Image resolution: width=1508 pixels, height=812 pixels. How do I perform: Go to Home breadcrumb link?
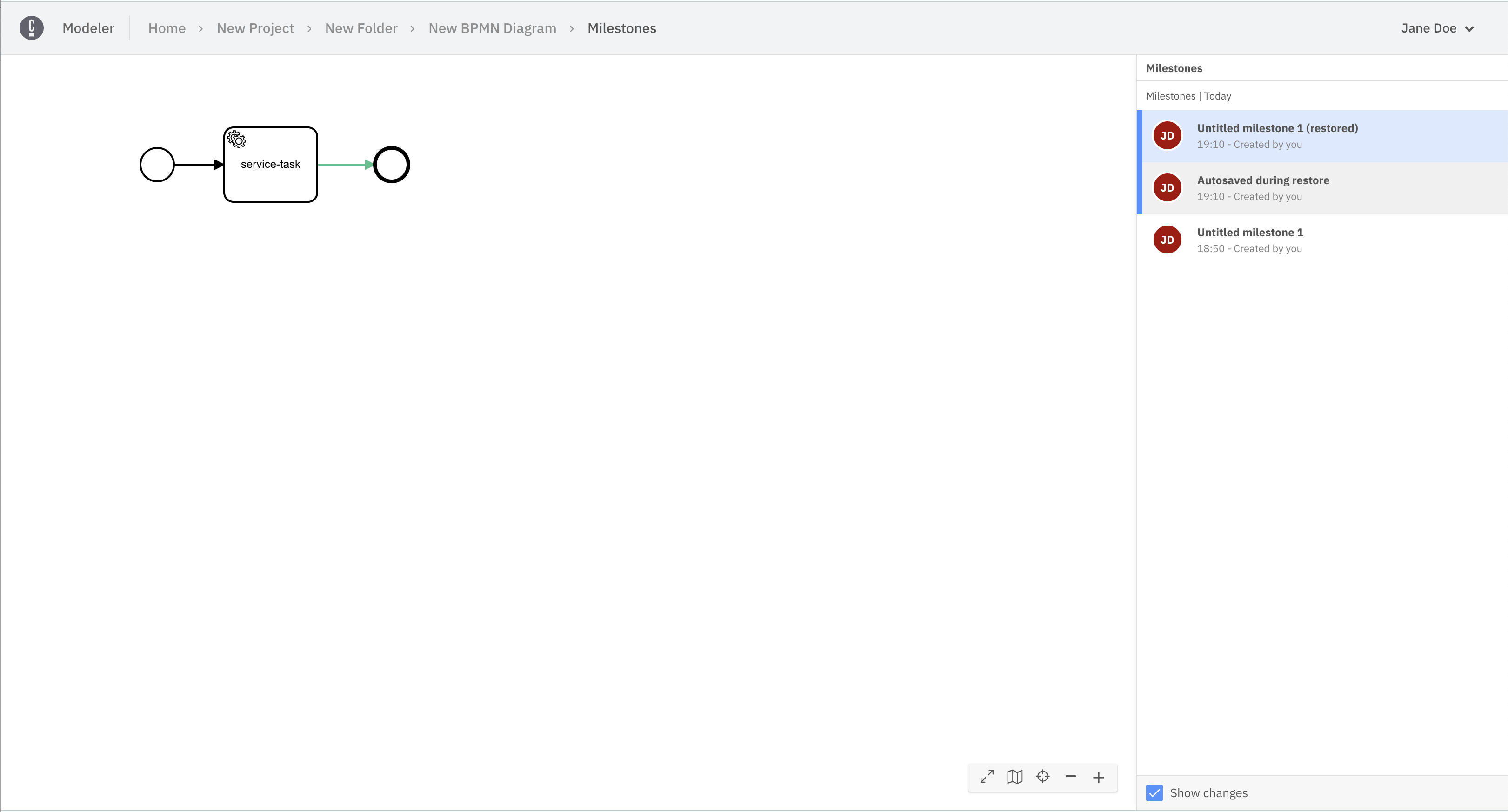coord(167,28)
